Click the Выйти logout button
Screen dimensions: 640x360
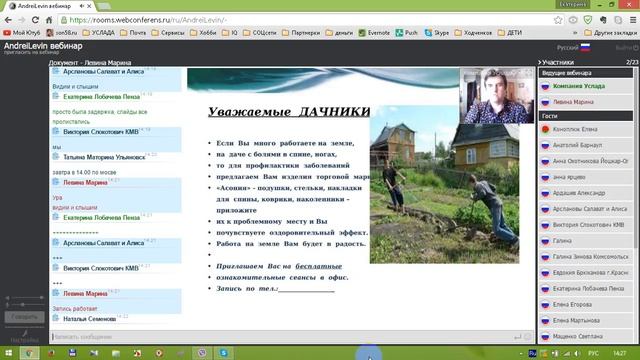627,48
